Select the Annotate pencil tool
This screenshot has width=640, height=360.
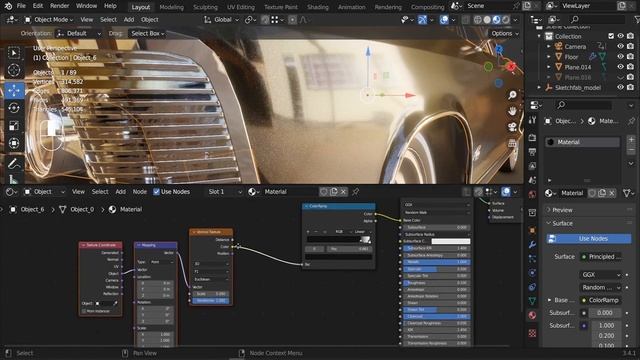coord(14,164)
